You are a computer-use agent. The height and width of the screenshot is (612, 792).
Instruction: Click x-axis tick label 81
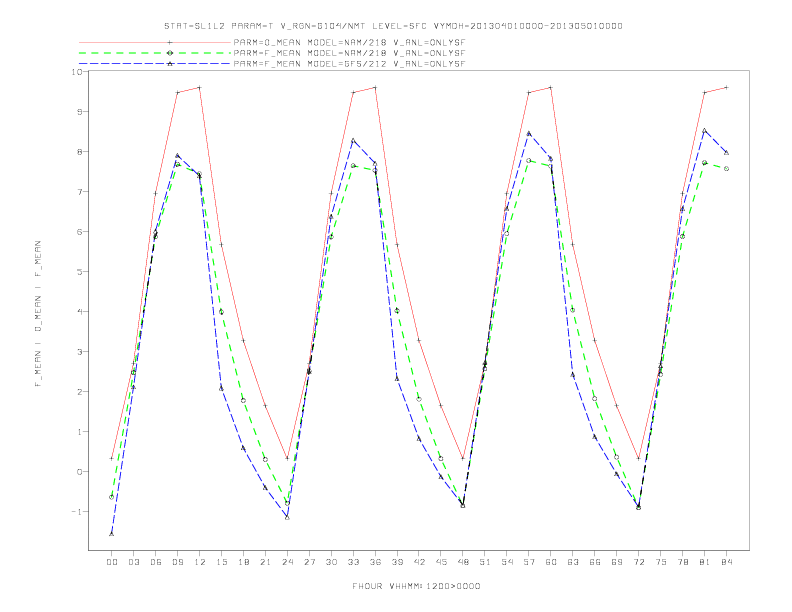tap(705, 562)
